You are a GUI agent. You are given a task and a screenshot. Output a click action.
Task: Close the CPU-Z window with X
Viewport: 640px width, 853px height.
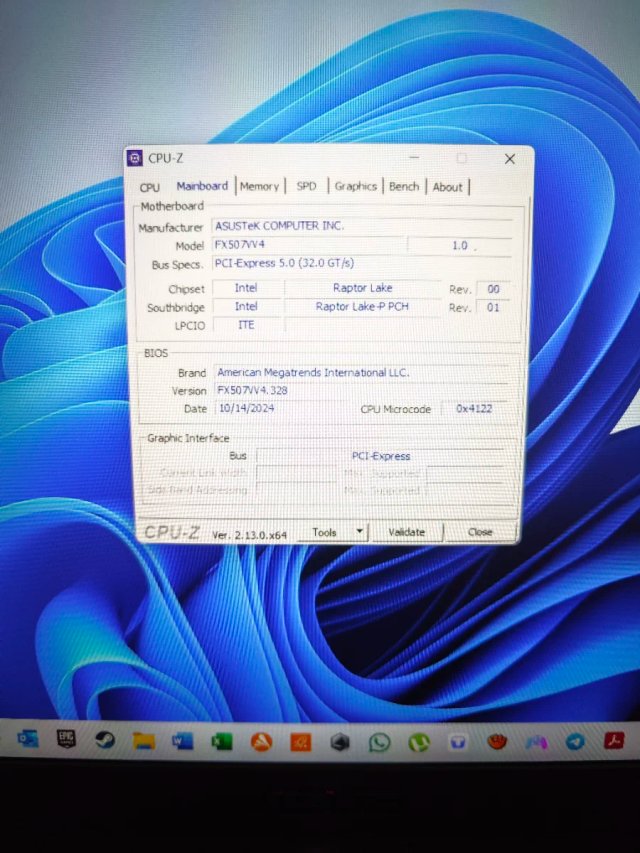pos(510,159)
